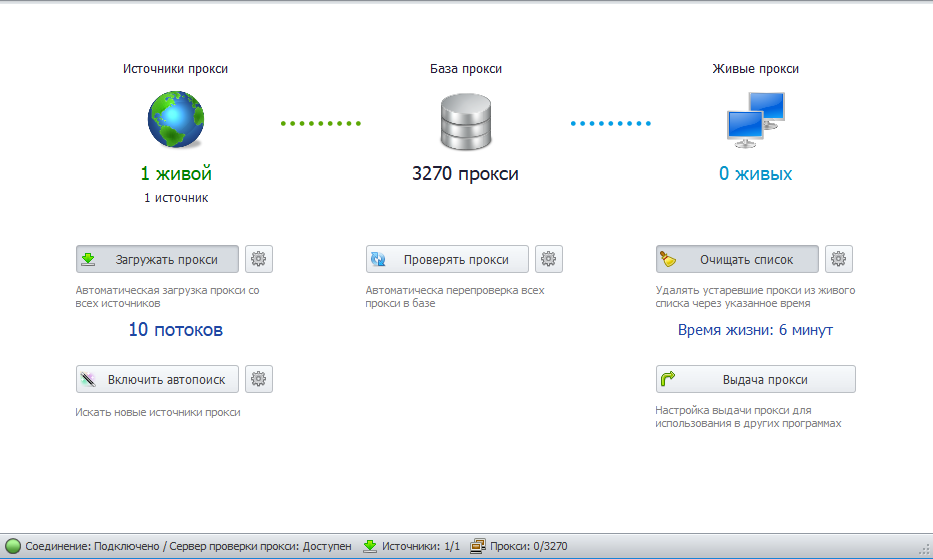Click the globe icon for proxy sources
933x559 pixels.
[176, 119]
